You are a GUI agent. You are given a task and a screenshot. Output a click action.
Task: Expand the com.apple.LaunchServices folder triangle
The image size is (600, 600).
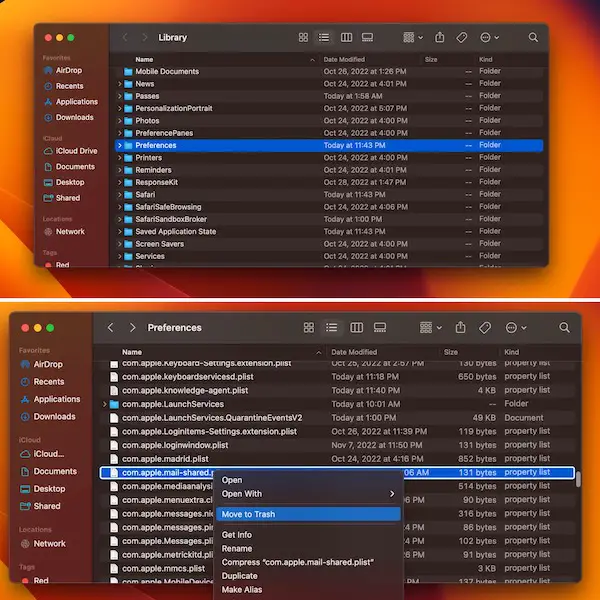pyautogui.click(x=105, y=404)
